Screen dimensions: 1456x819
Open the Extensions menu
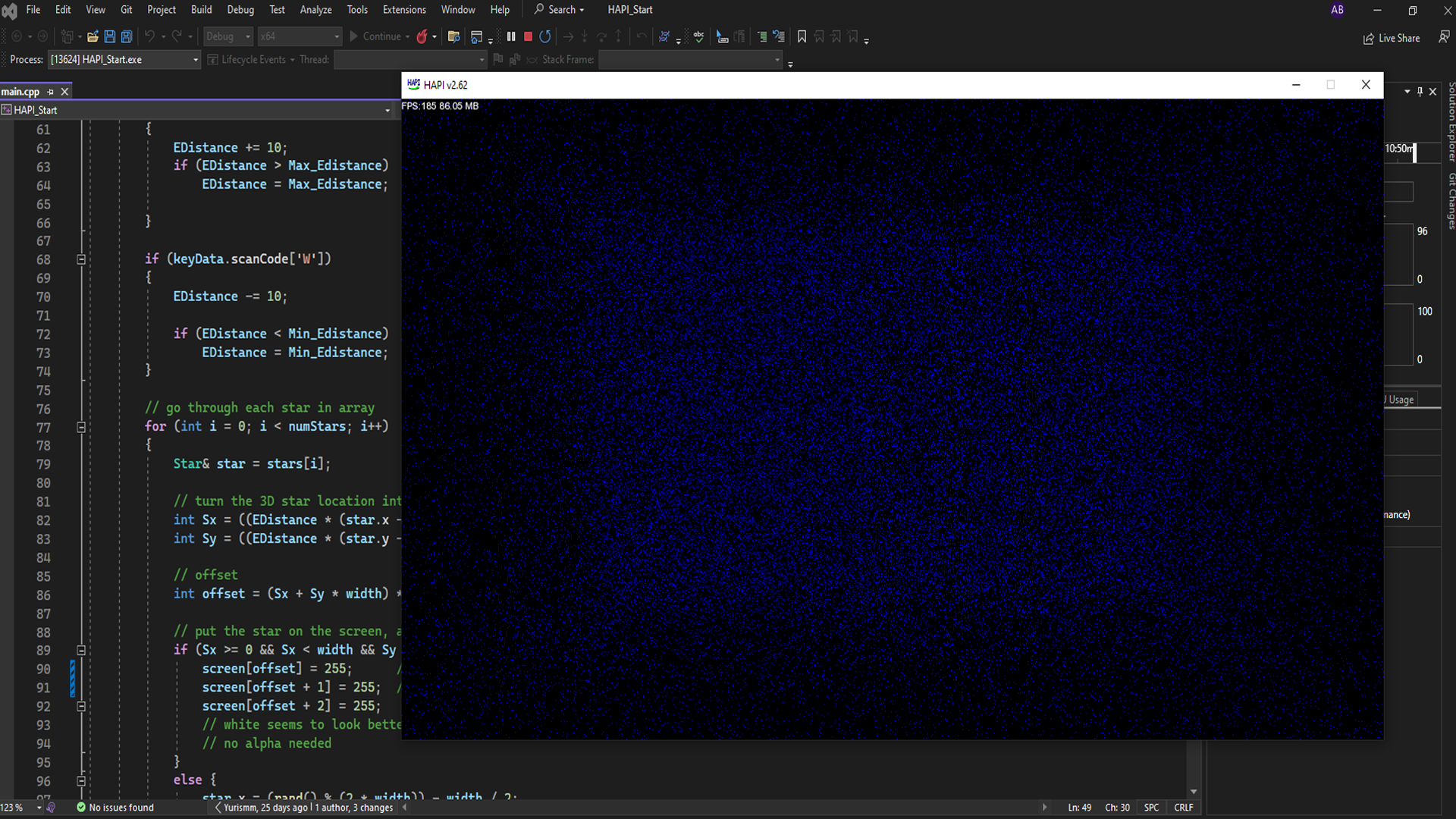tap(404, 9)
